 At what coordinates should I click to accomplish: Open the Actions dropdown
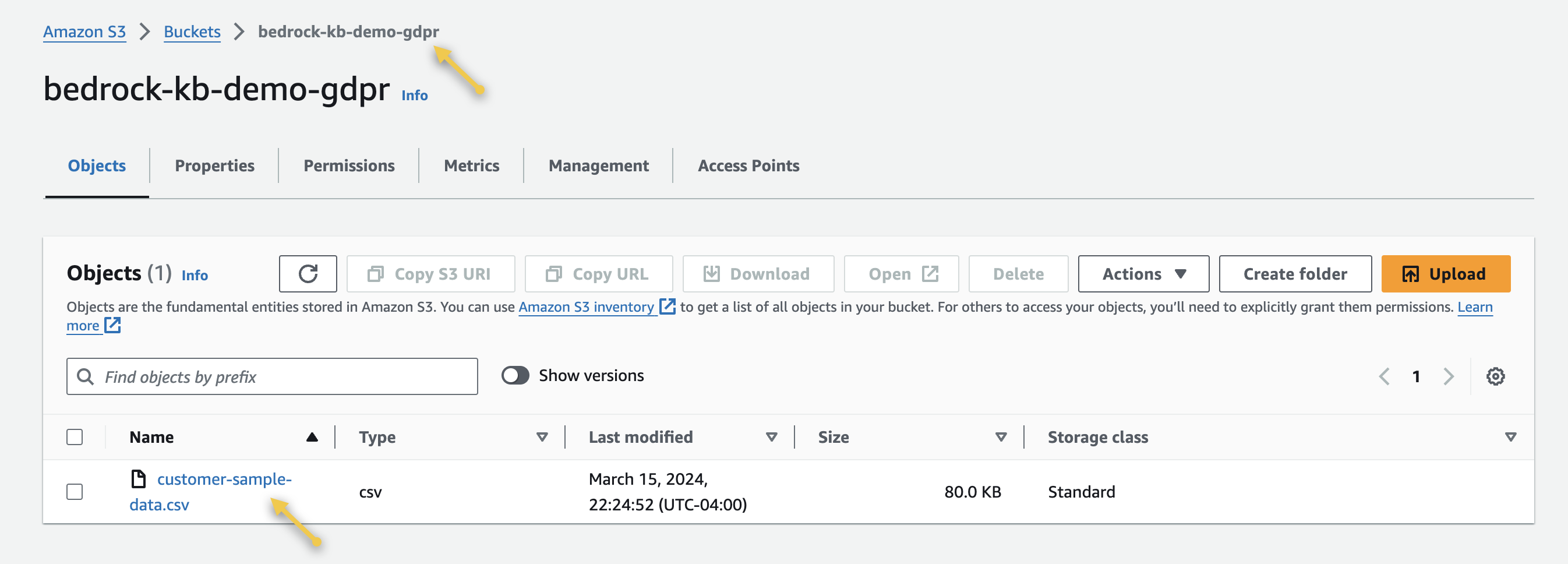[1143, 274]
